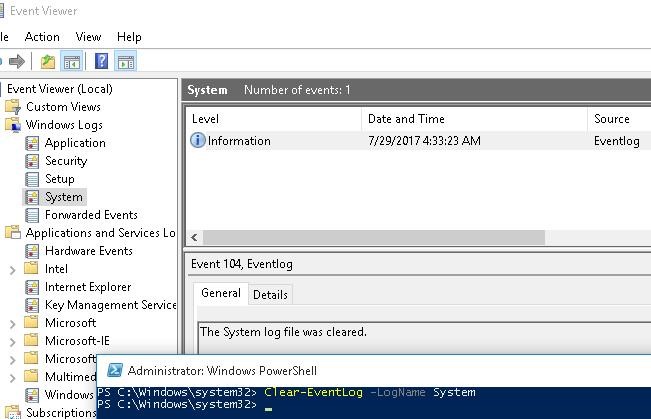
Task: Click the Security log icon in tree
Action: tap(33, 161)
